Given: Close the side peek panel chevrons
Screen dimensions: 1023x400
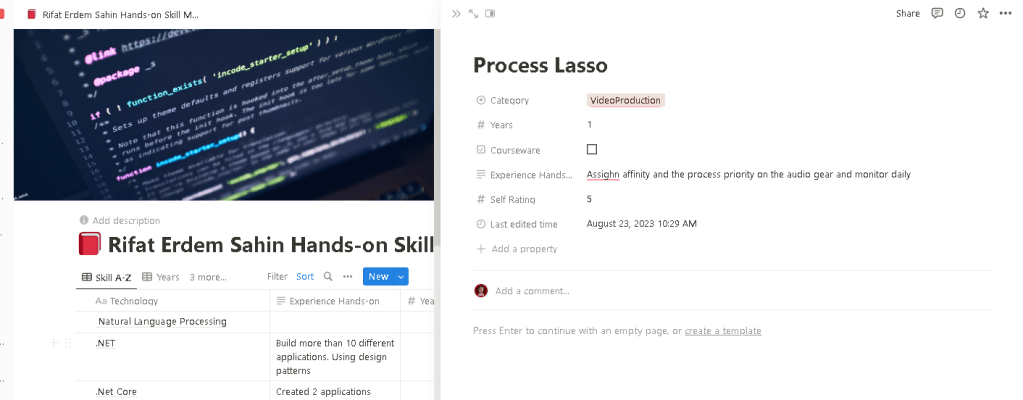Looking at the screenshot, I should pyautogui.click(x=456, y=13).
